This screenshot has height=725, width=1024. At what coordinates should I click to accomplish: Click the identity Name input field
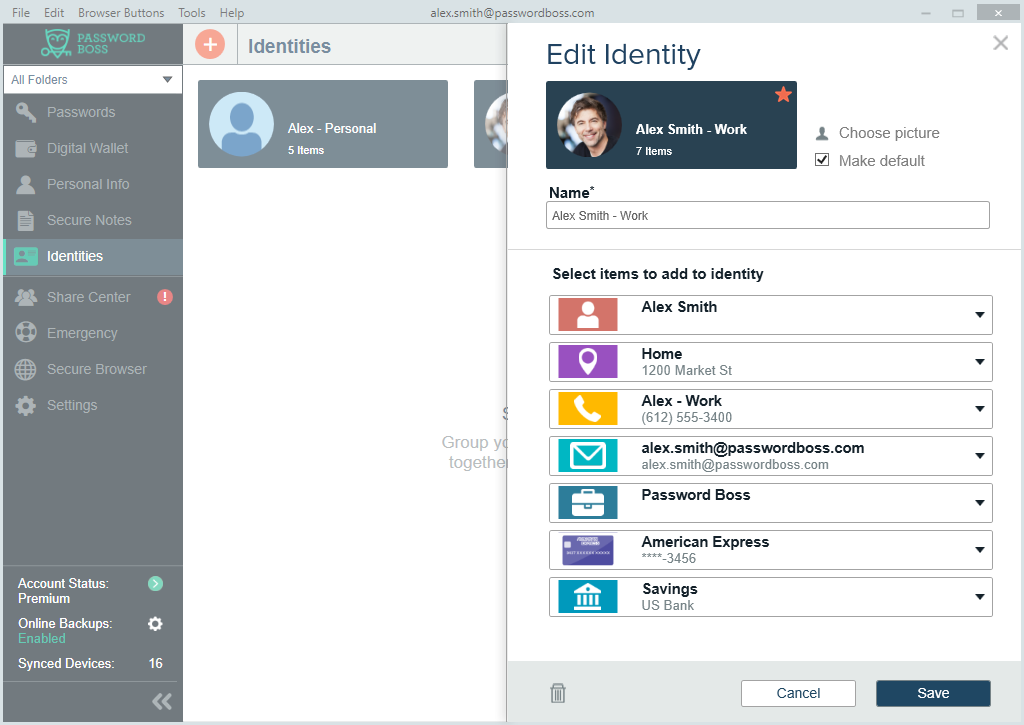point(767,215)
